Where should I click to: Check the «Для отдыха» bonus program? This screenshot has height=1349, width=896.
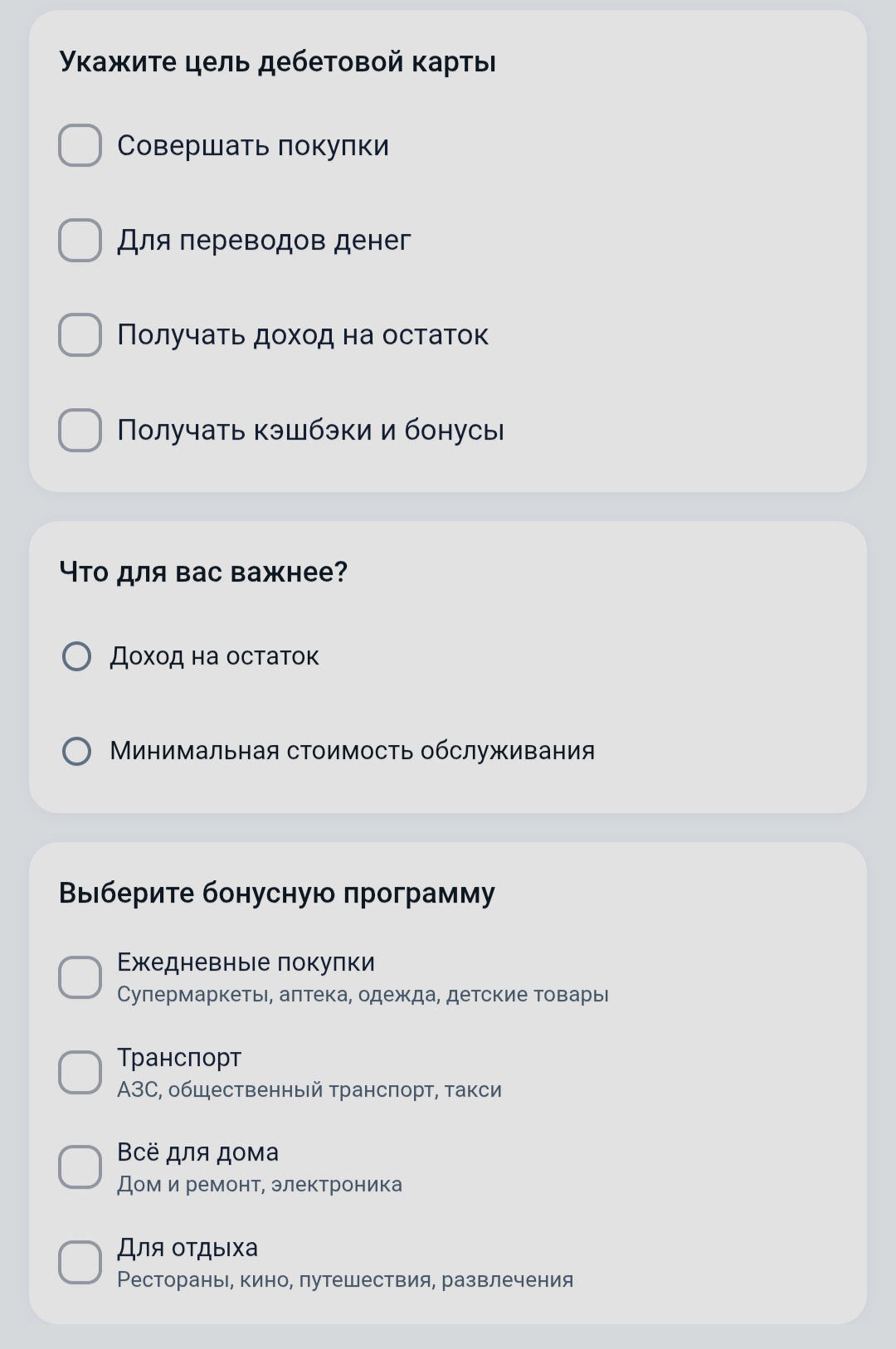pos(79,1262)
